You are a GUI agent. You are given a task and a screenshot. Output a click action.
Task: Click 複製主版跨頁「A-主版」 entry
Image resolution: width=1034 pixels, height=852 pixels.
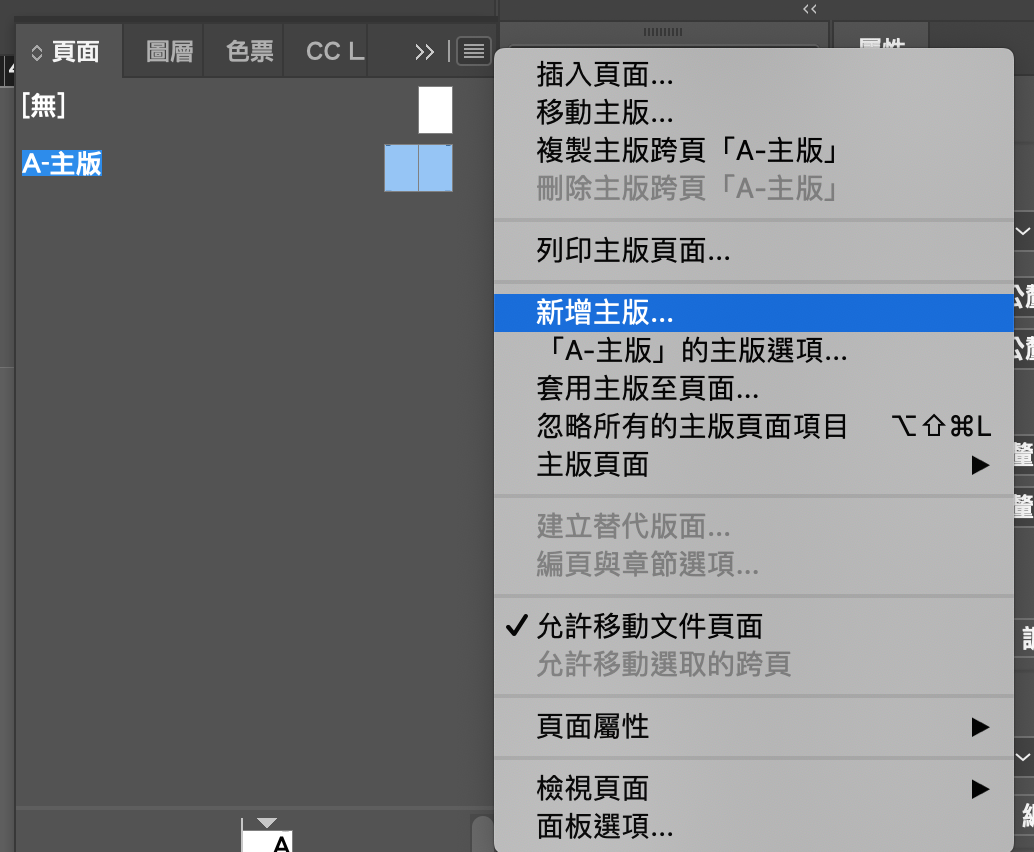[x=687, y=151]
